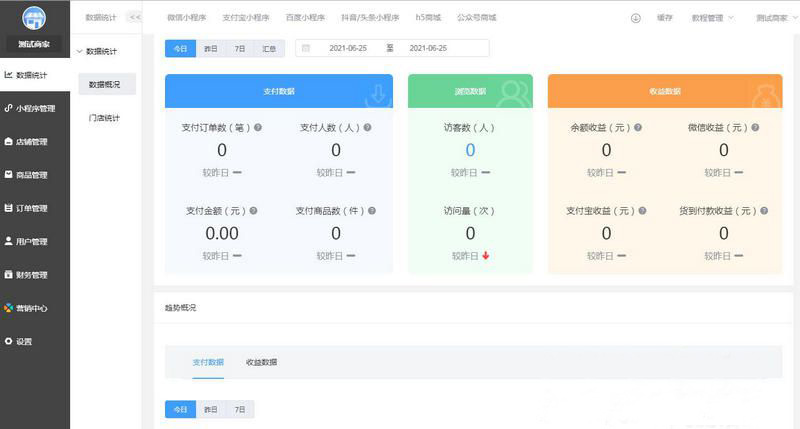Open 门店统计 in the submenu
Screen dimensions: 800x429
click(104, 118)
